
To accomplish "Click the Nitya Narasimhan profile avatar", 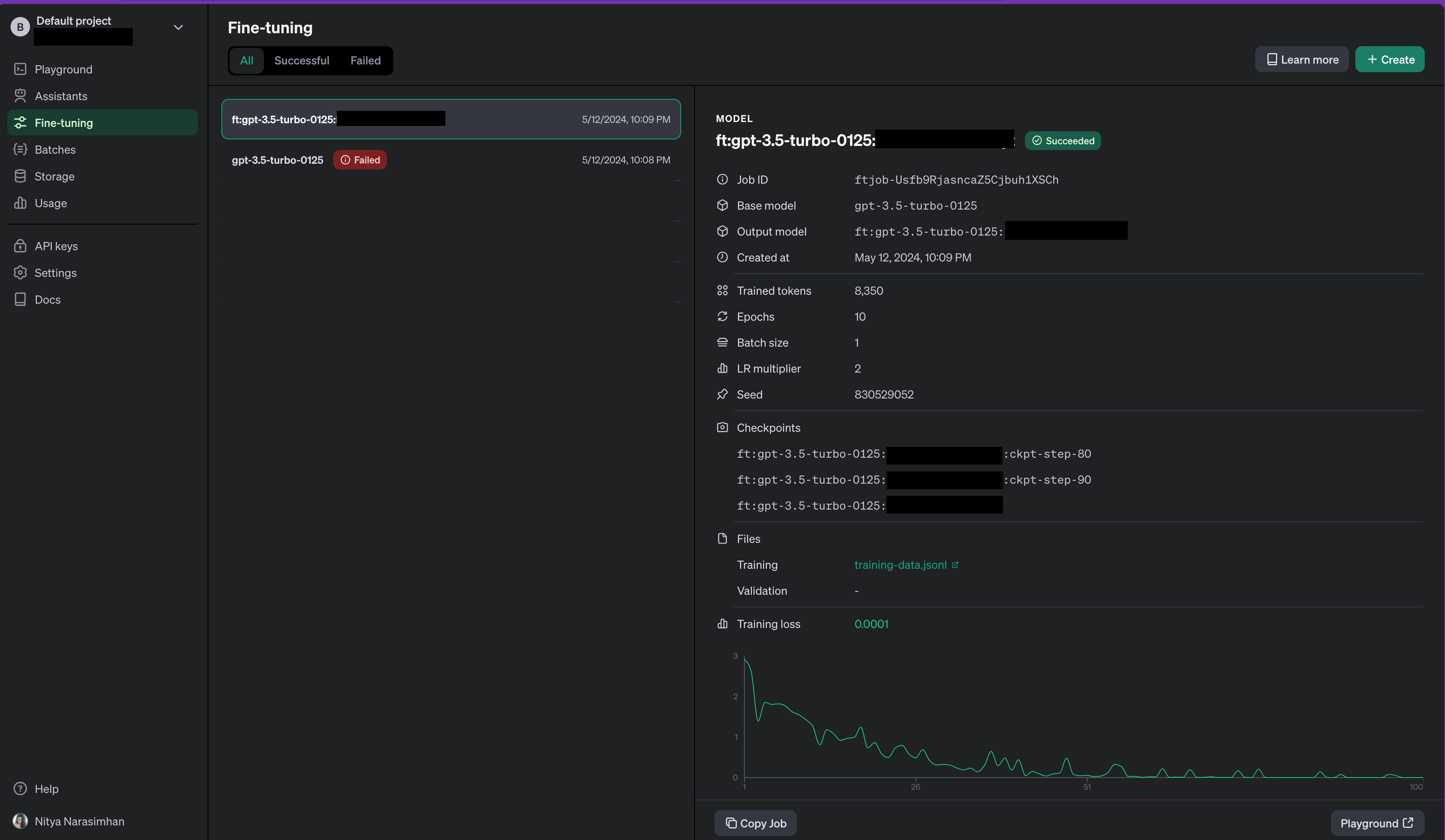I will [20, 821].
